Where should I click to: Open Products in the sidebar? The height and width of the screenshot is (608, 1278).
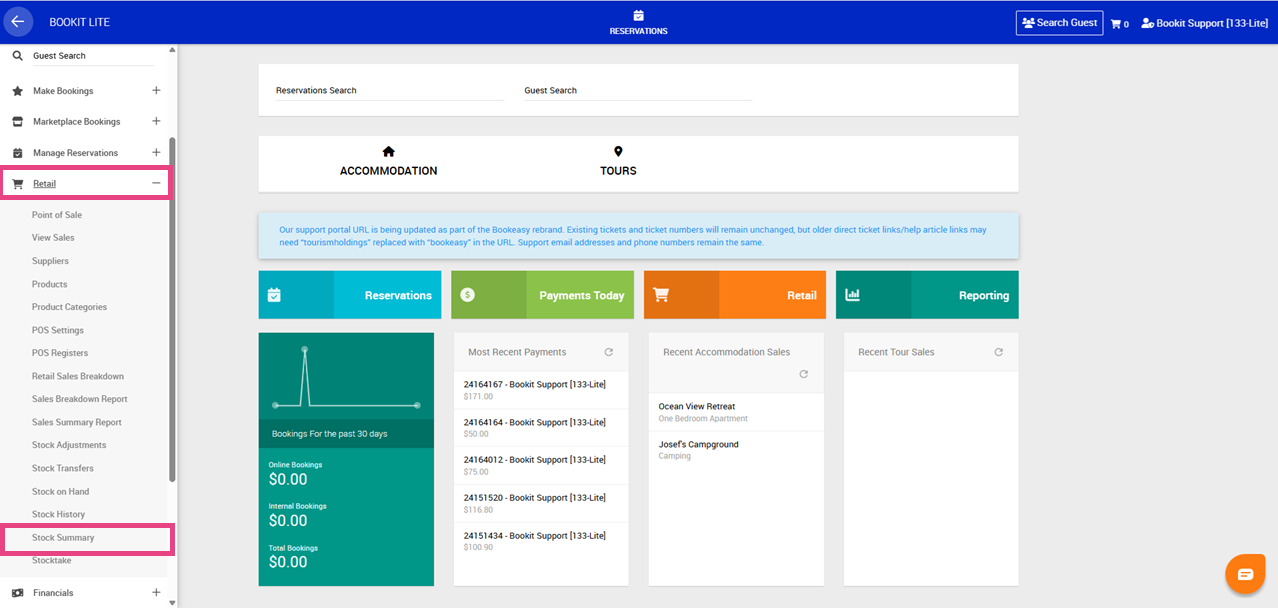[49, 284]
